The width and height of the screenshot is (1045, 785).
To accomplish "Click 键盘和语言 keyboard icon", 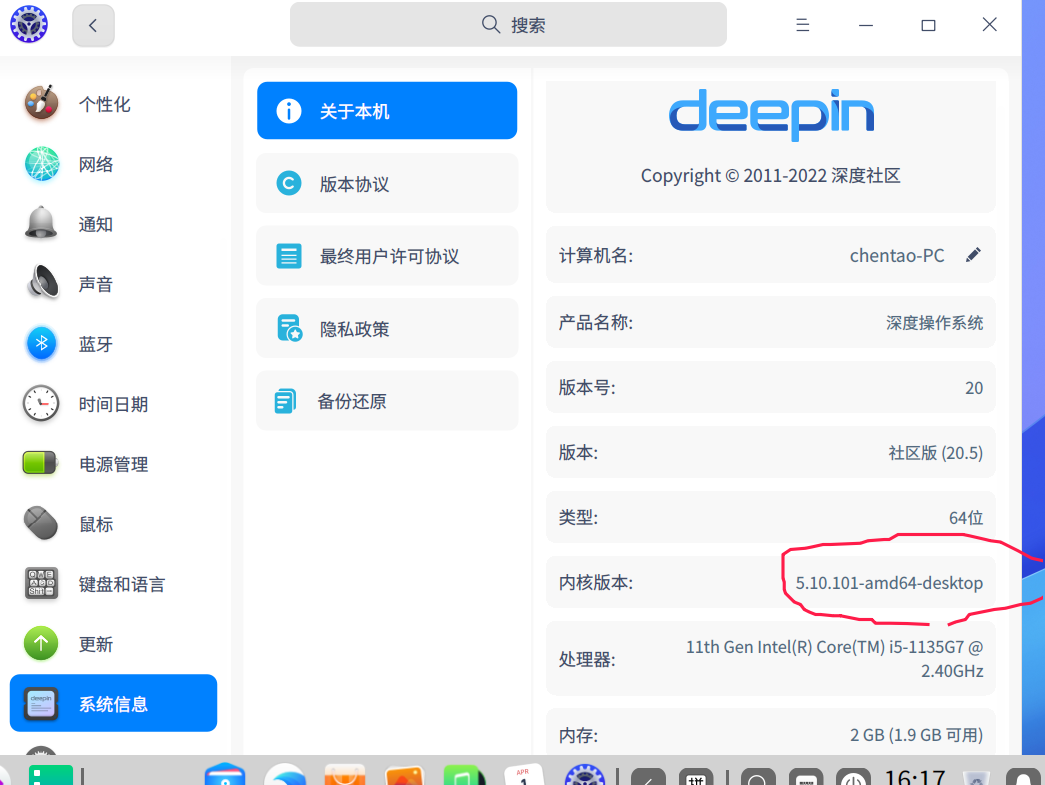I will [41, 583].
